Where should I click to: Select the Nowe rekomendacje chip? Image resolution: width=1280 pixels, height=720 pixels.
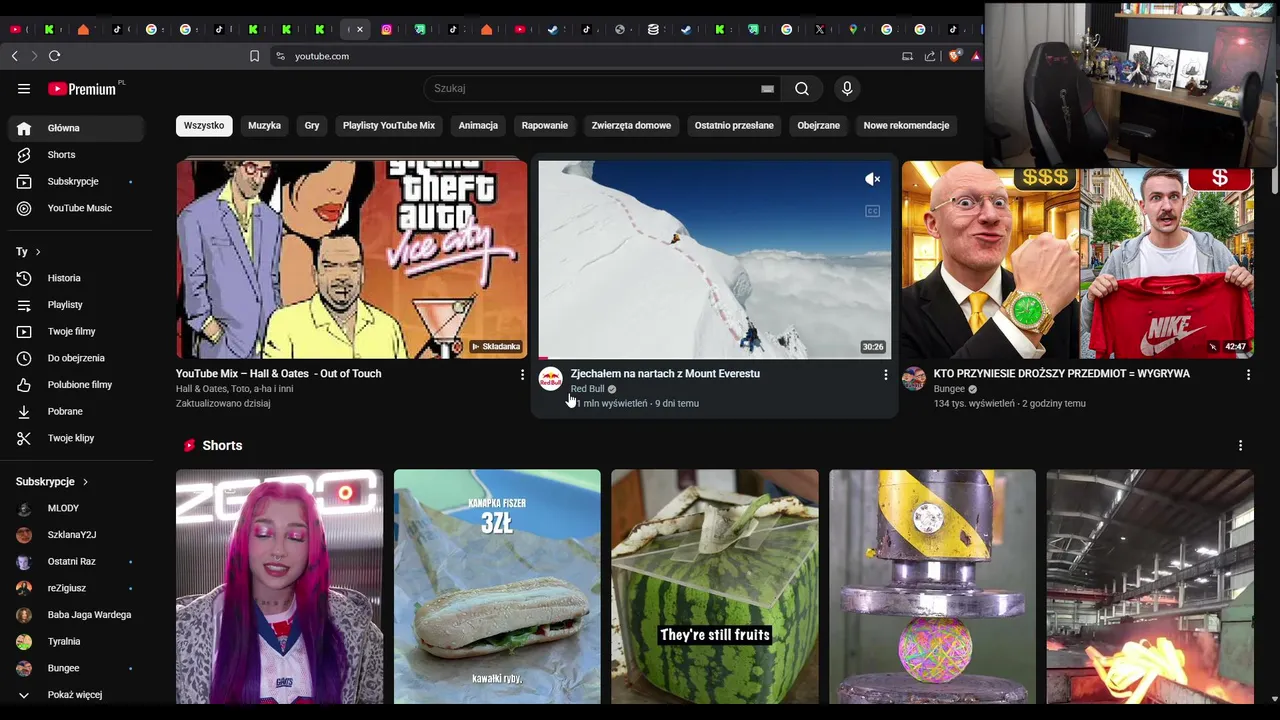906,126
